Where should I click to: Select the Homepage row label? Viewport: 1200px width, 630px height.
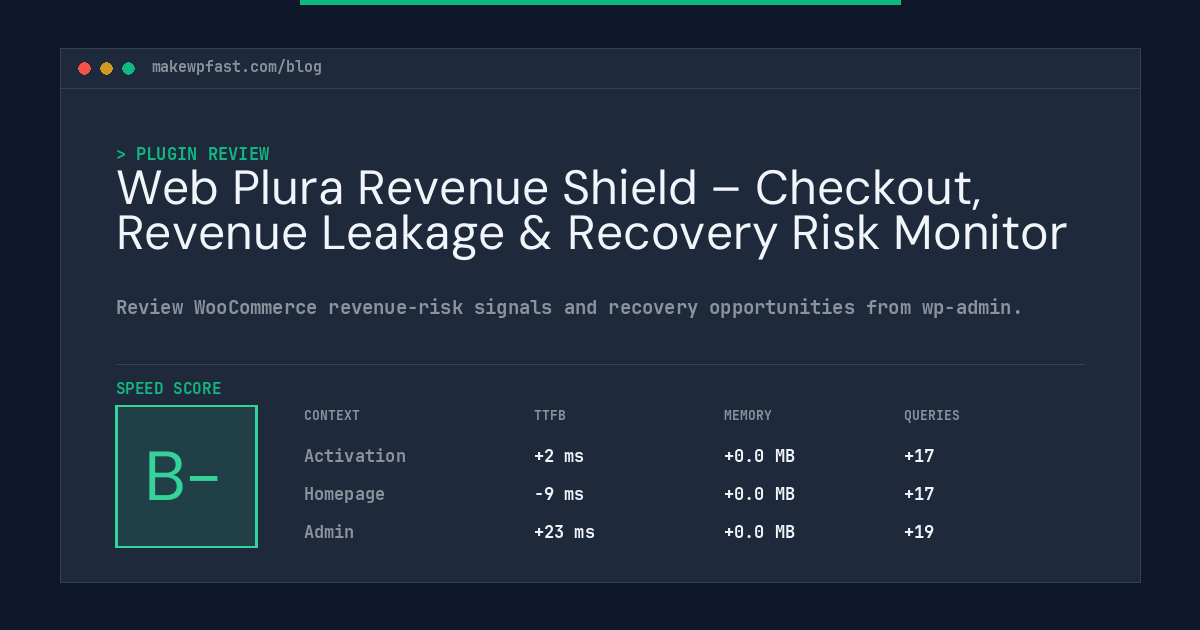pyautogui.click(x=344, y=494)
